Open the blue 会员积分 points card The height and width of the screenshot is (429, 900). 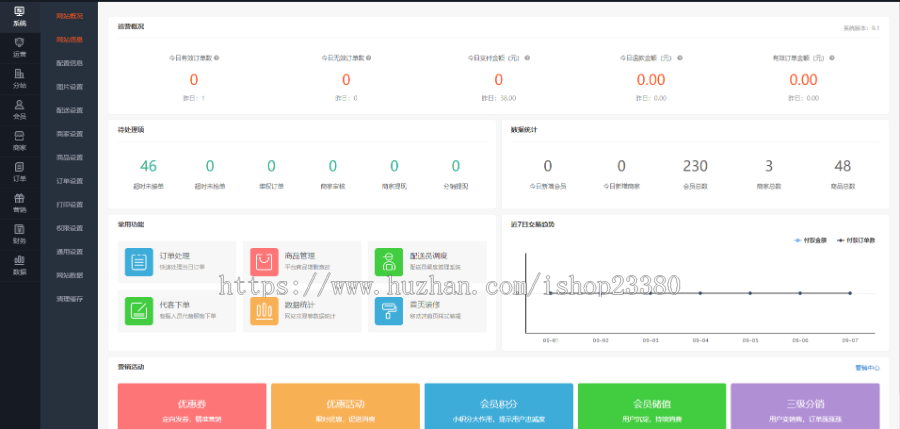pyautogui.click(x=499, y=406)
